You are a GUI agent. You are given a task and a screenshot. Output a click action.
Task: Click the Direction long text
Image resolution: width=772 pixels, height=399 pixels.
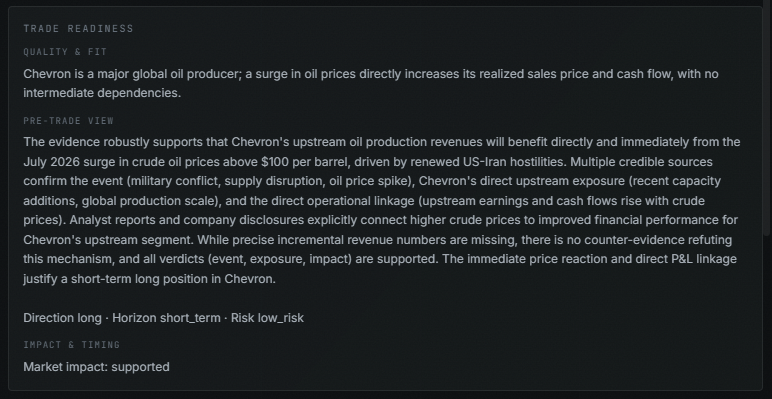[x=62, y=318]
